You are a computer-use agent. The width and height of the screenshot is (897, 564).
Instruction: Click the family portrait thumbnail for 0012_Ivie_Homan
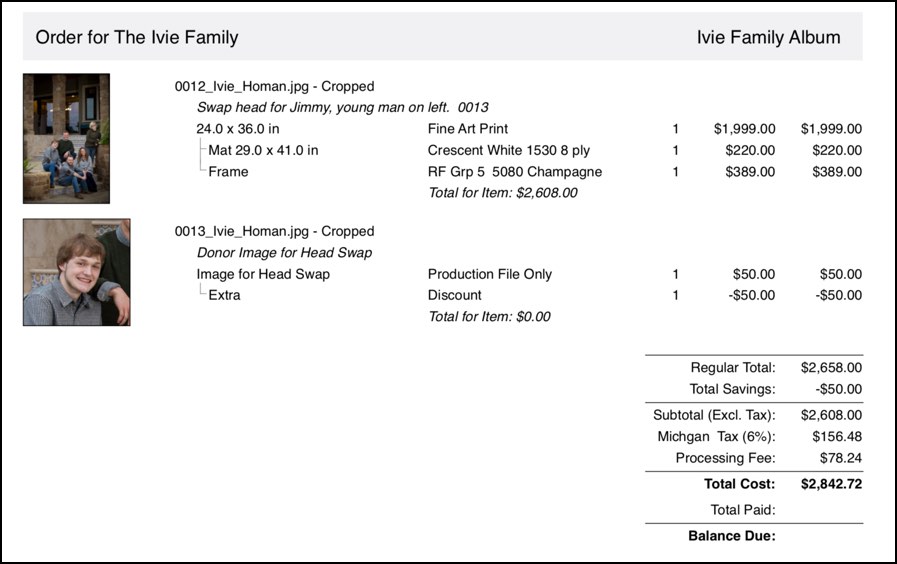(x=66, y=138)
